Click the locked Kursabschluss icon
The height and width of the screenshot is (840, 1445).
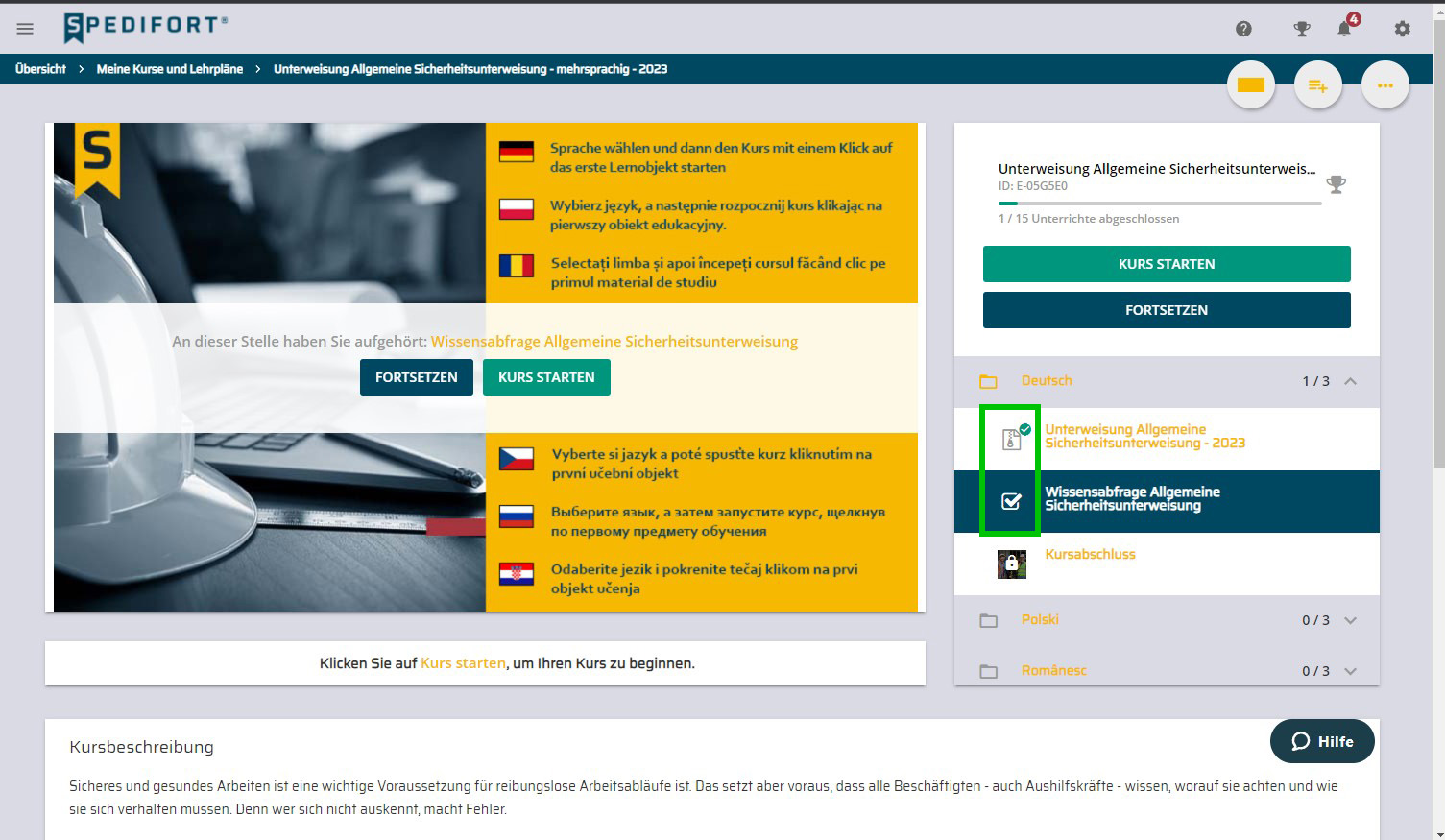tap(1012, 564)
